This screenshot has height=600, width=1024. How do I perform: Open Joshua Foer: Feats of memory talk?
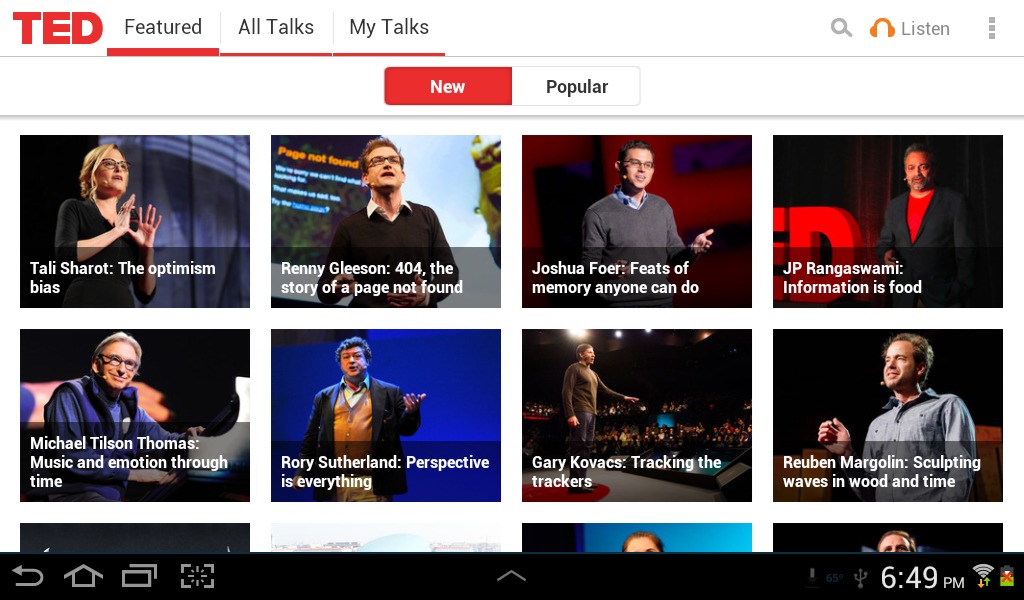(637, 221)
